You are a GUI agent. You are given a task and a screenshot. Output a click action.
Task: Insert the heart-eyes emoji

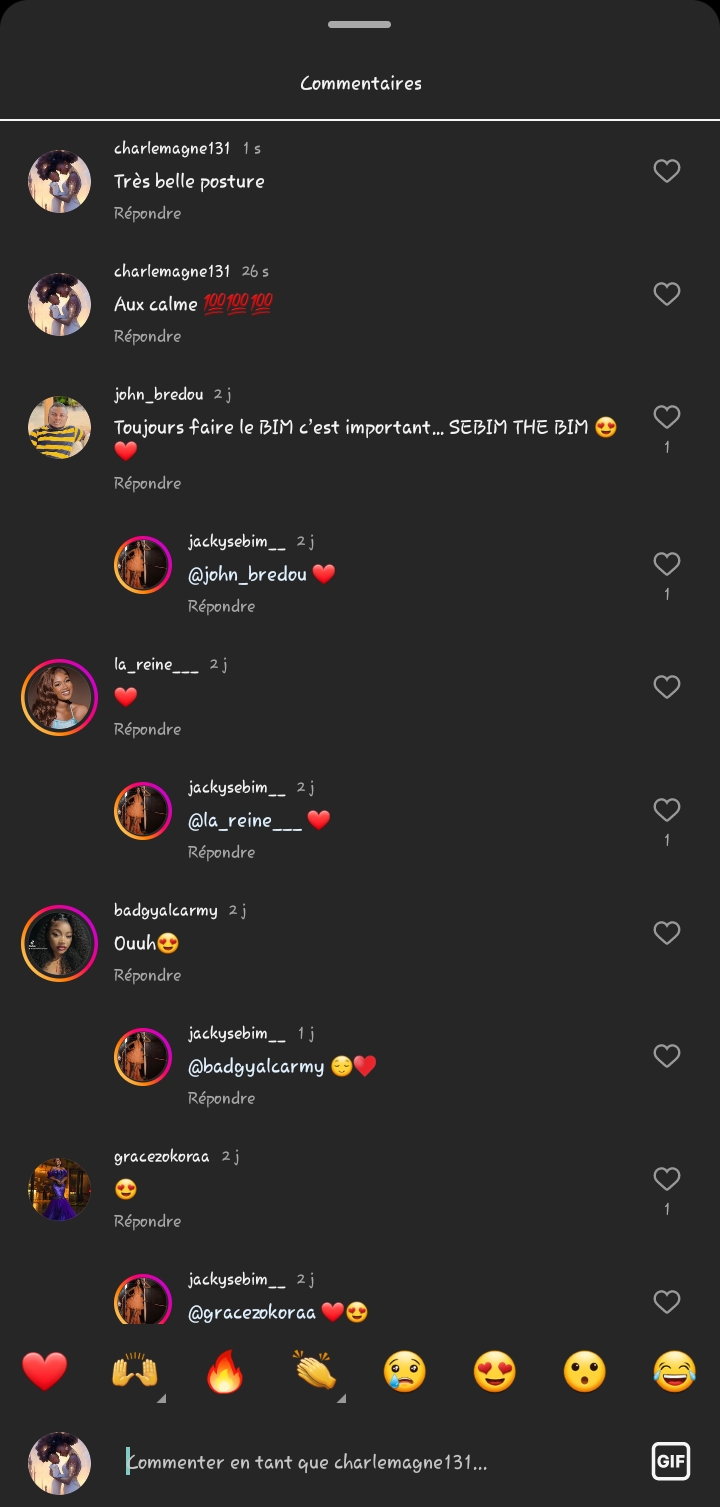coord(495,1371)
